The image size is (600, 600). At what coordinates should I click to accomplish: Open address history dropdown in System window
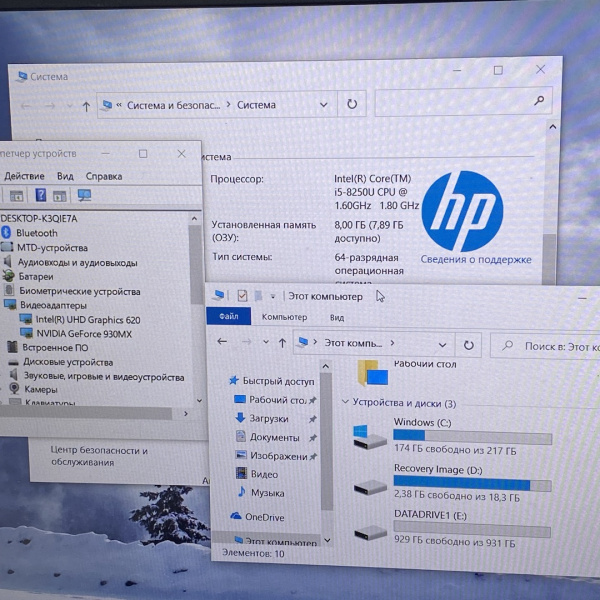point(324,104)
